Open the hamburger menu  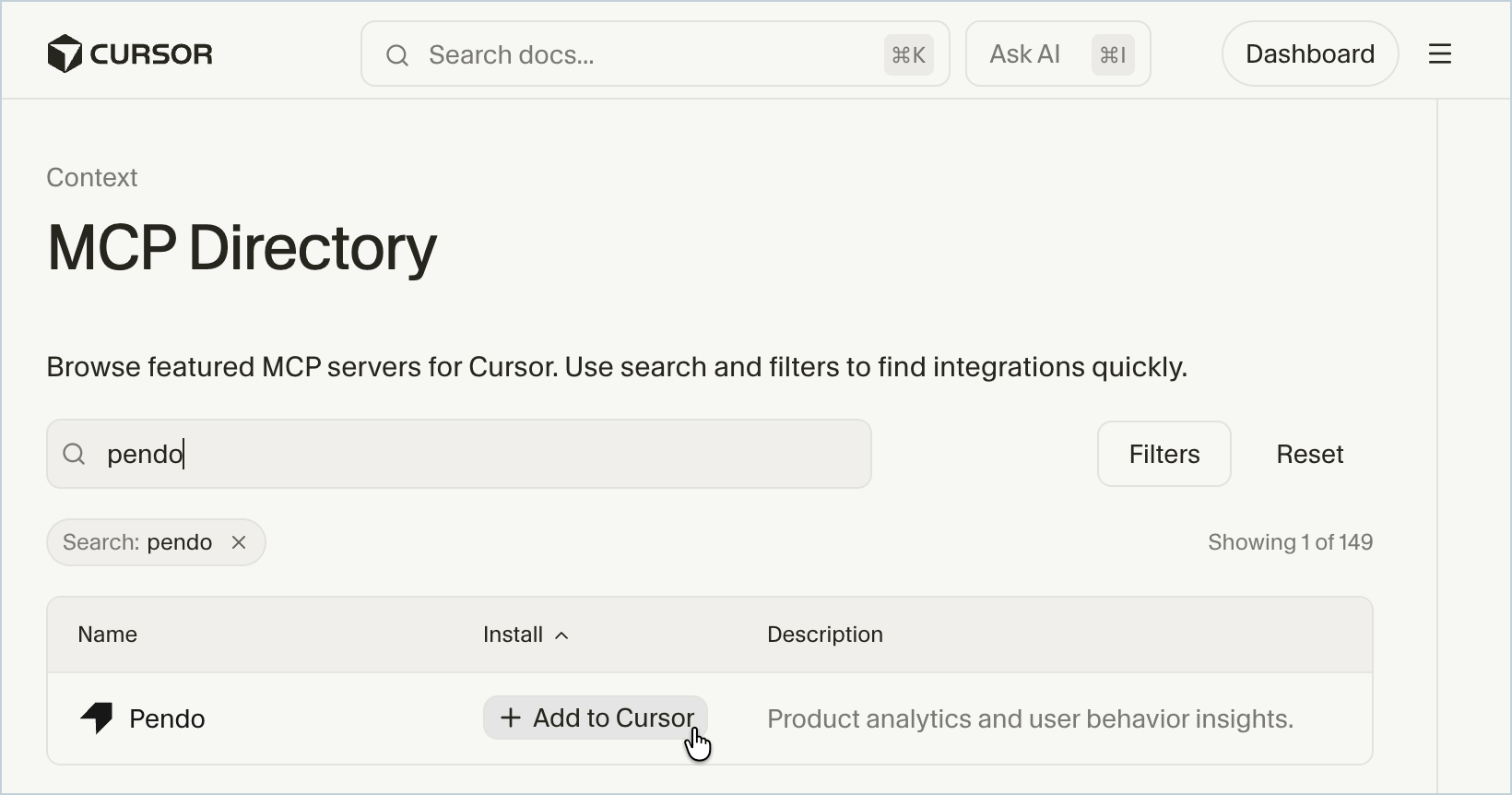(x=1440, y=54)
